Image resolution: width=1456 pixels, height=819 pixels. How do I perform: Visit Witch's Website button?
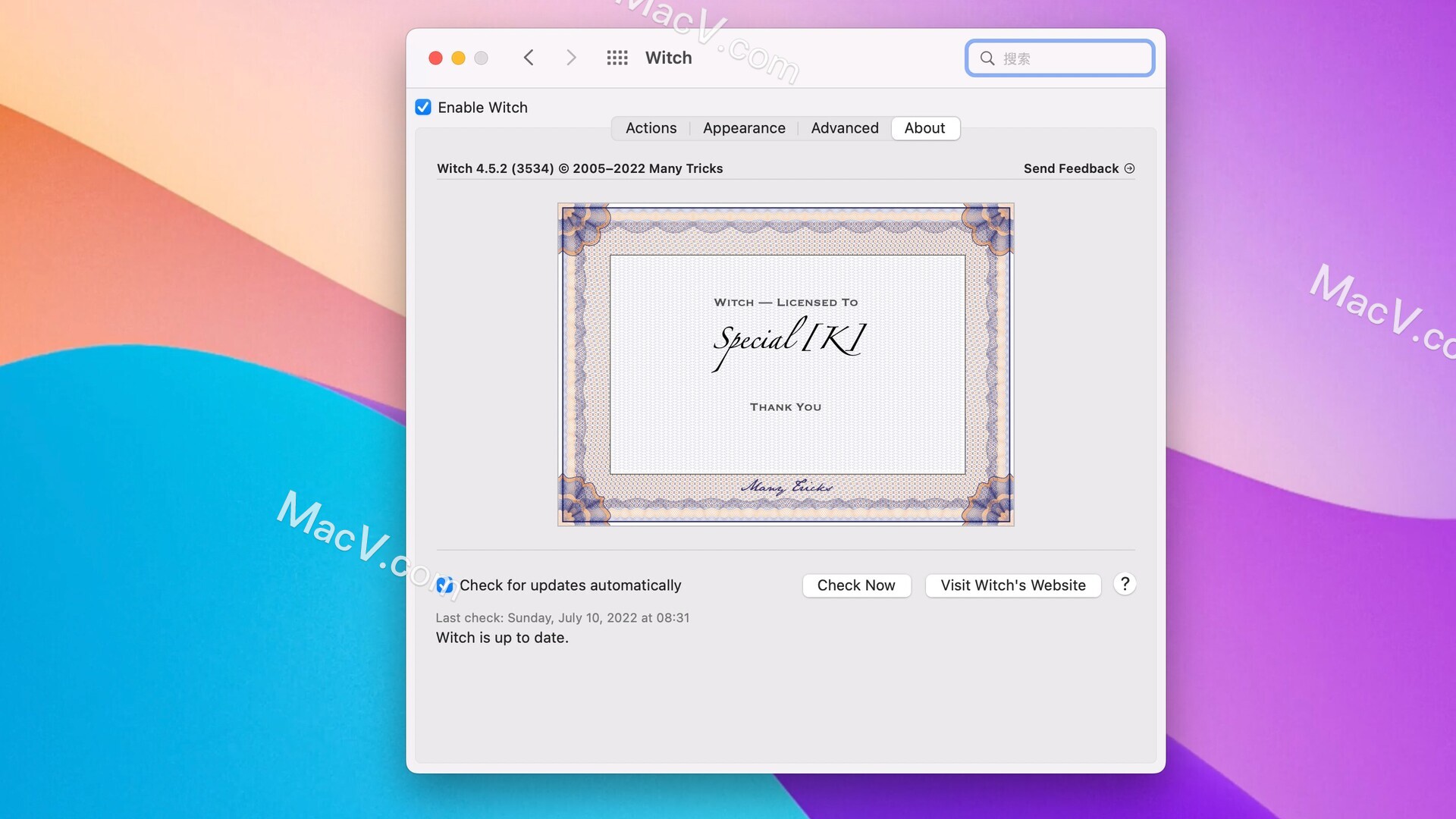(1013, 584)
